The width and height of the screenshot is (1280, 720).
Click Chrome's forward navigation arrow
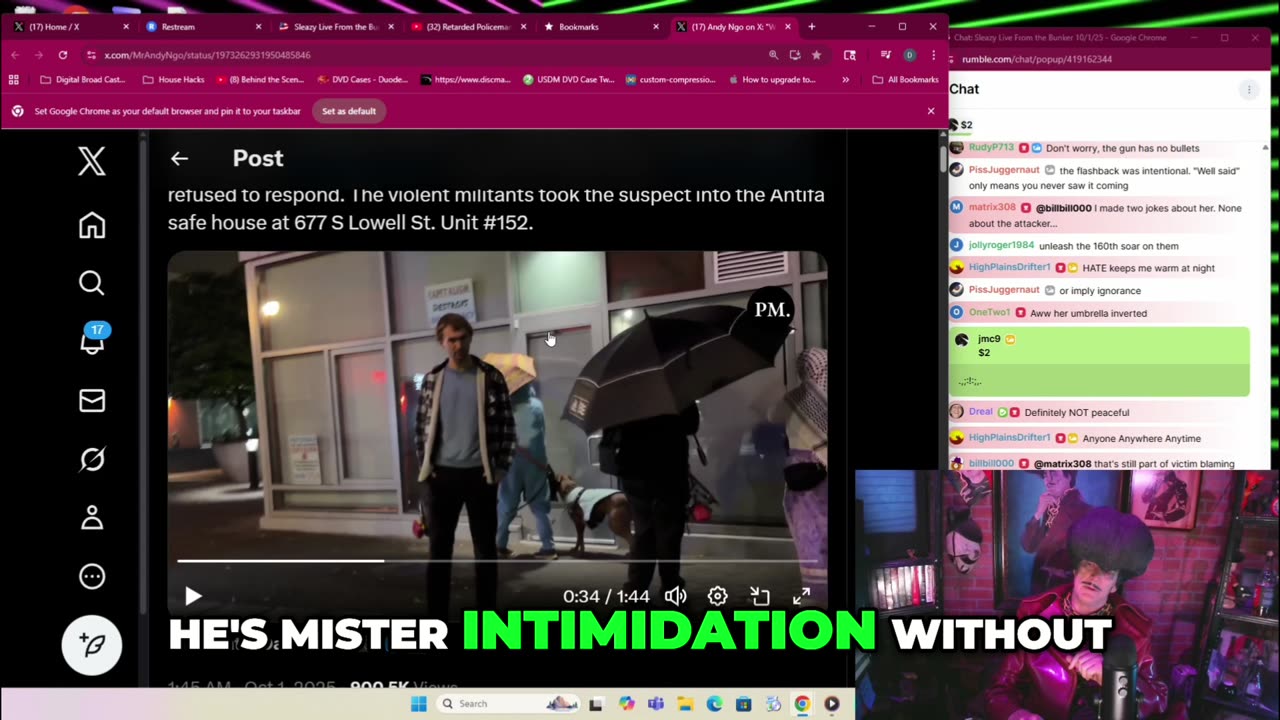(x=39, y=55)
